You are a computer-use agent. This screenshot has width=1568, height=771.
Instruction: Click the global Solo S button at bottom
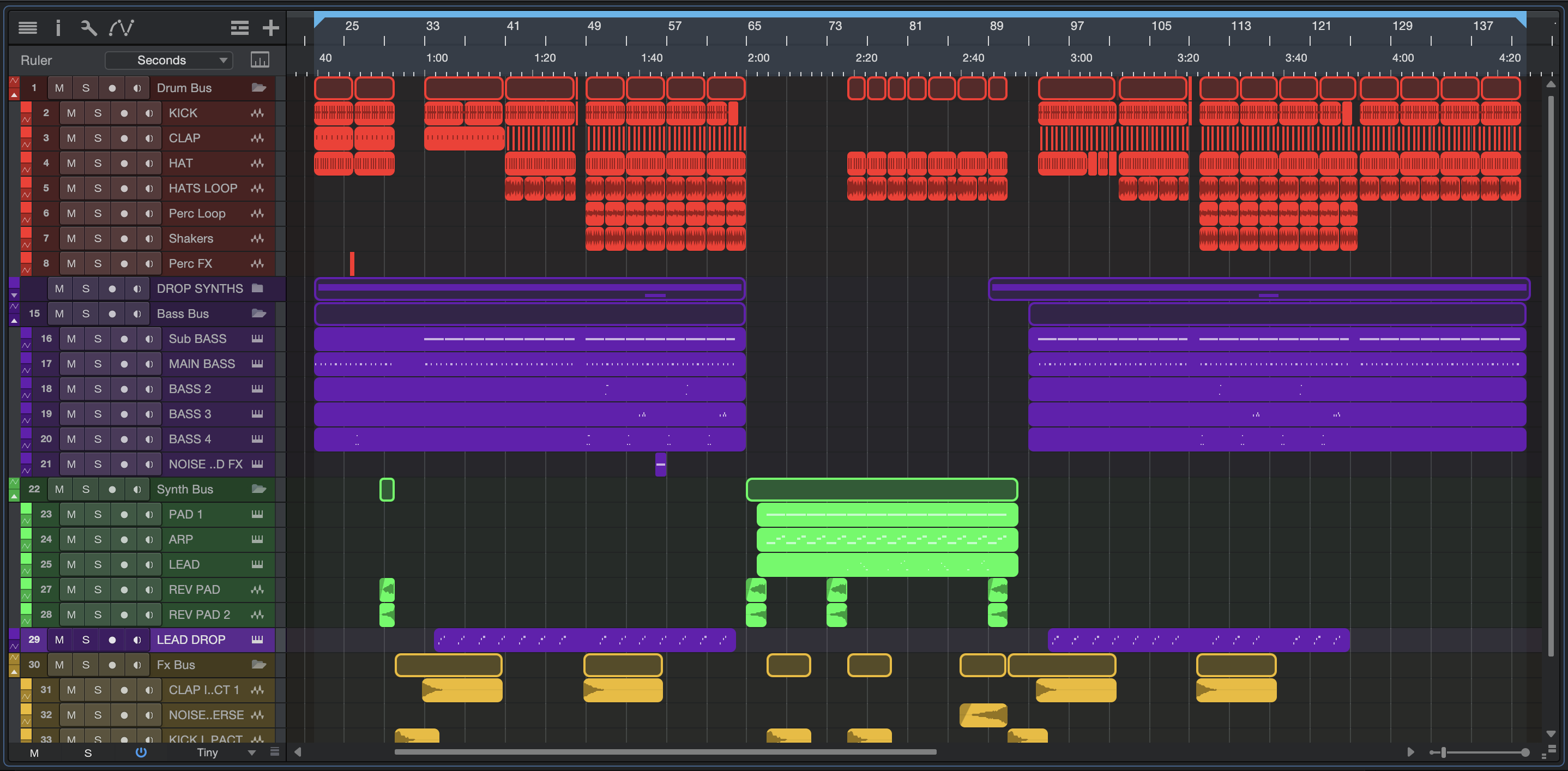88,753
